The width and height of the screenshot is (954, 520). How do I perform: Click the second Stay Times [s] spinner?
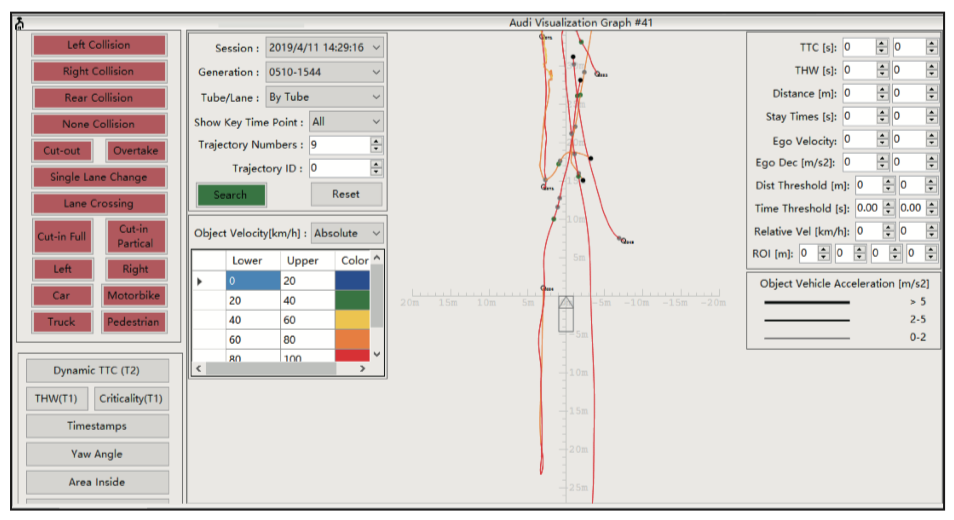coord(931,116)
